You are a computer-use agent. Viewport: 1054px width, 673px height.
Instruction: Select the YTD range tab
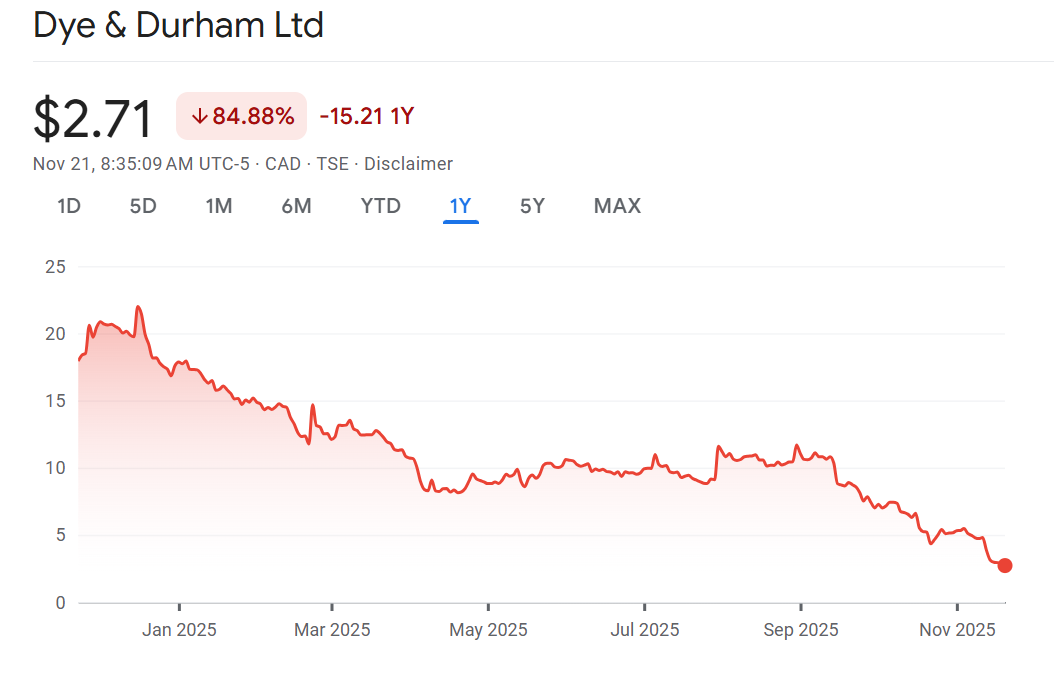[380, 207]
